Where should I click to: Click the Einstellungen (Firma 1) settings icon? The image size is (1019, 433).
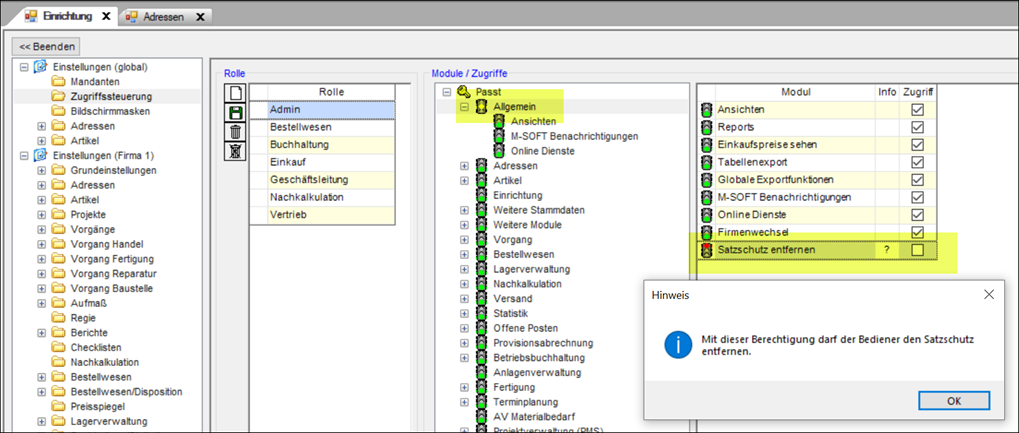click(x=41, y=155)
